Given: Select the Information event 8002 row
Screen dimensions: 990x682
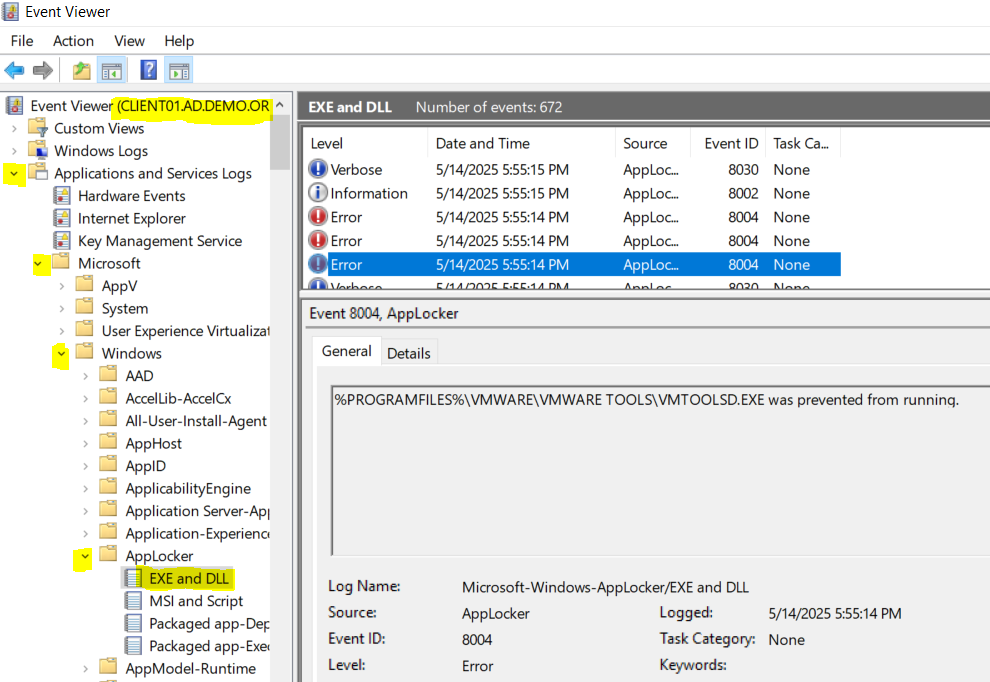Looking at the screenshot, I should click(573, 193).
